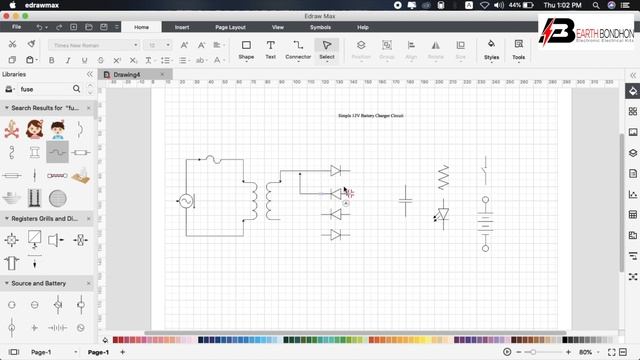Select the skull and crossbones symbol
The width and height of the screenshot is (640, 360).
click(x=11, y=129)
